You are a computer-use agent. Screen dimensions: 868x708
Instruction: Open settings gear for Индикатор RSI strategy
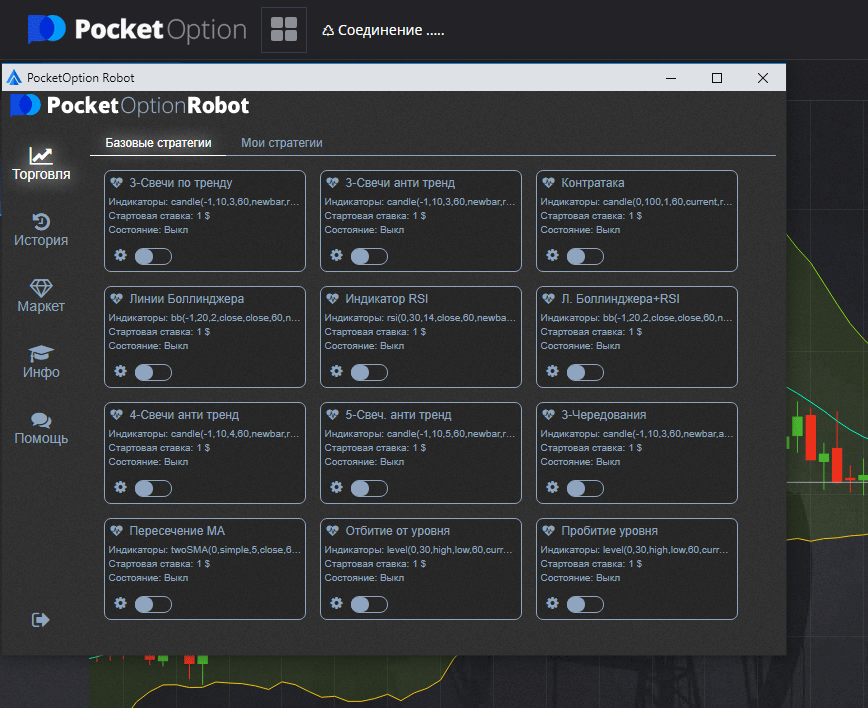click(337, 371)
